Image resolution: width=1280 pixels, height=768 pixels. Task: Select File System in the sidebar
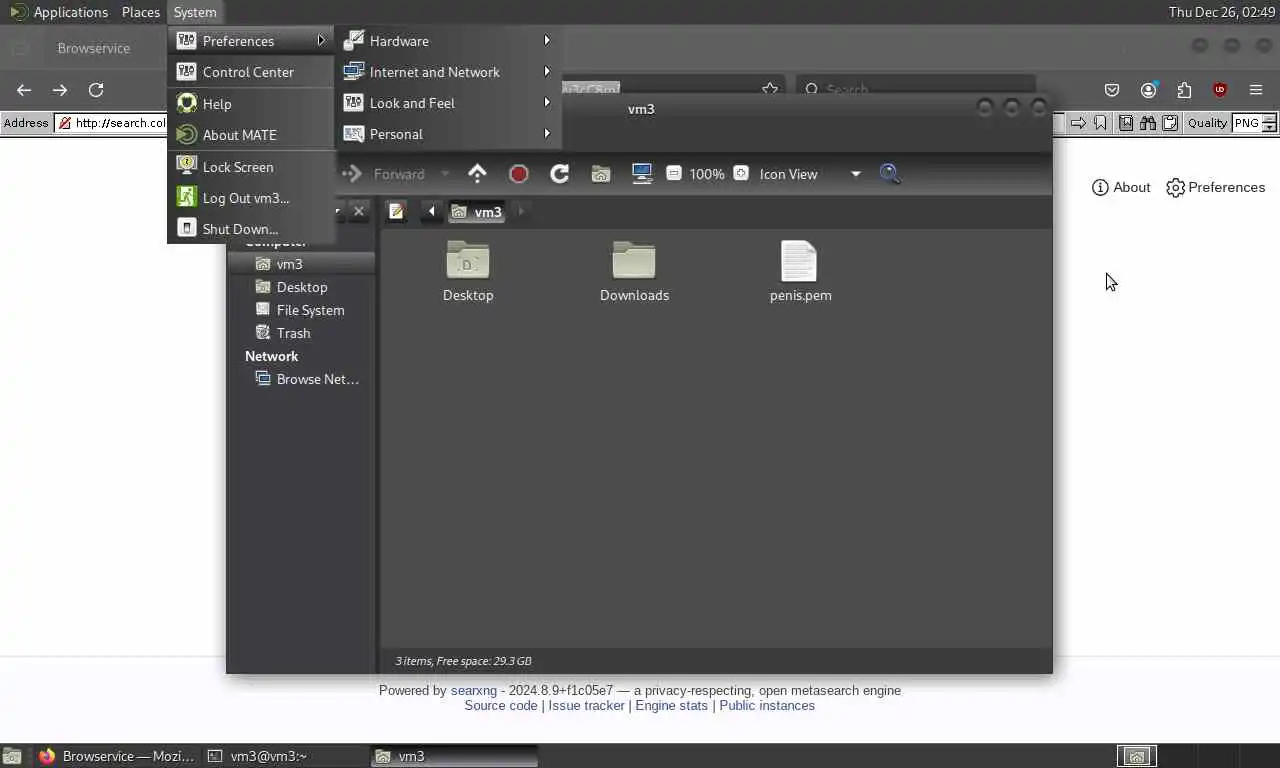301,310
